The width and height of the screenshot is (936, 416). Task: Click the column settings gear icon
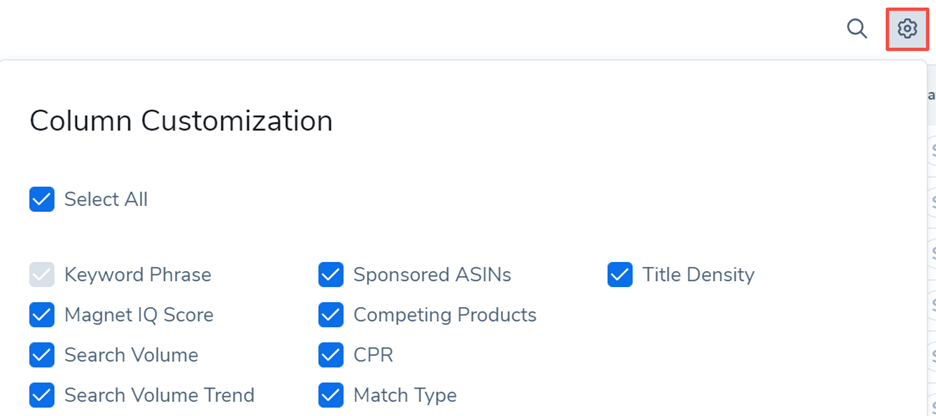click(907, 29)
